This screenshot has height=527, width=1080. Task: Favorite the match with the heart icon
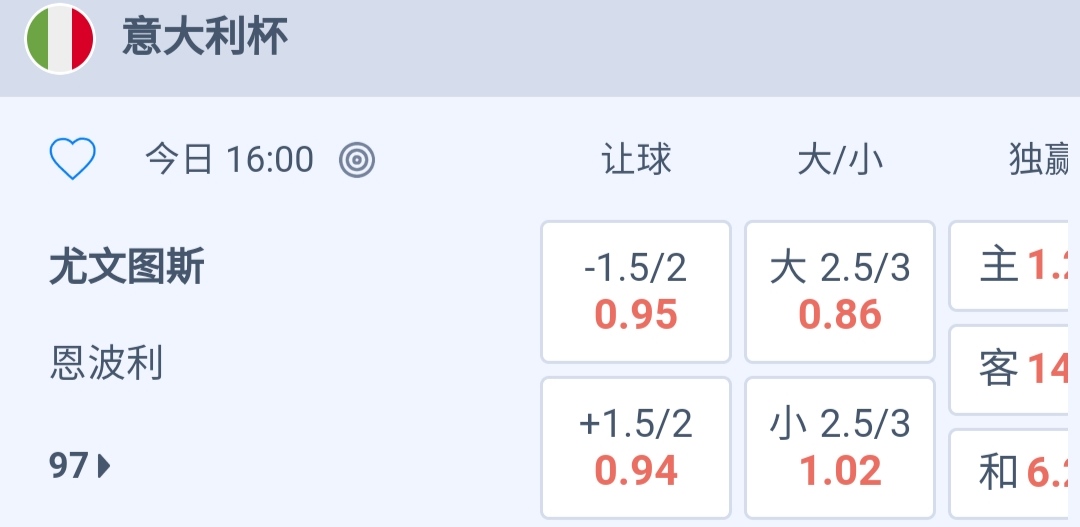(73, 159)
